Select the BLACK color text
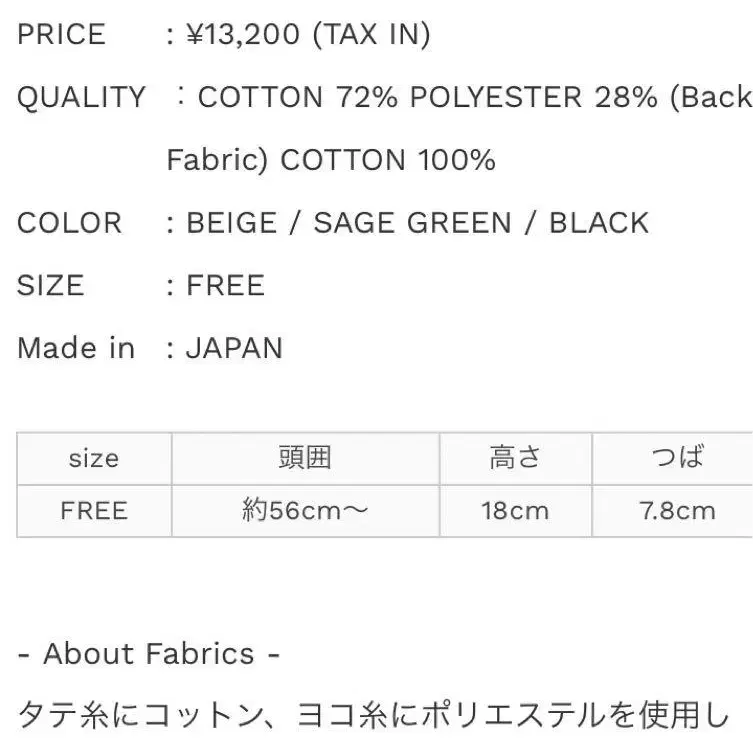753x753 pixels. pyautogui.click(x=599, y=223)
